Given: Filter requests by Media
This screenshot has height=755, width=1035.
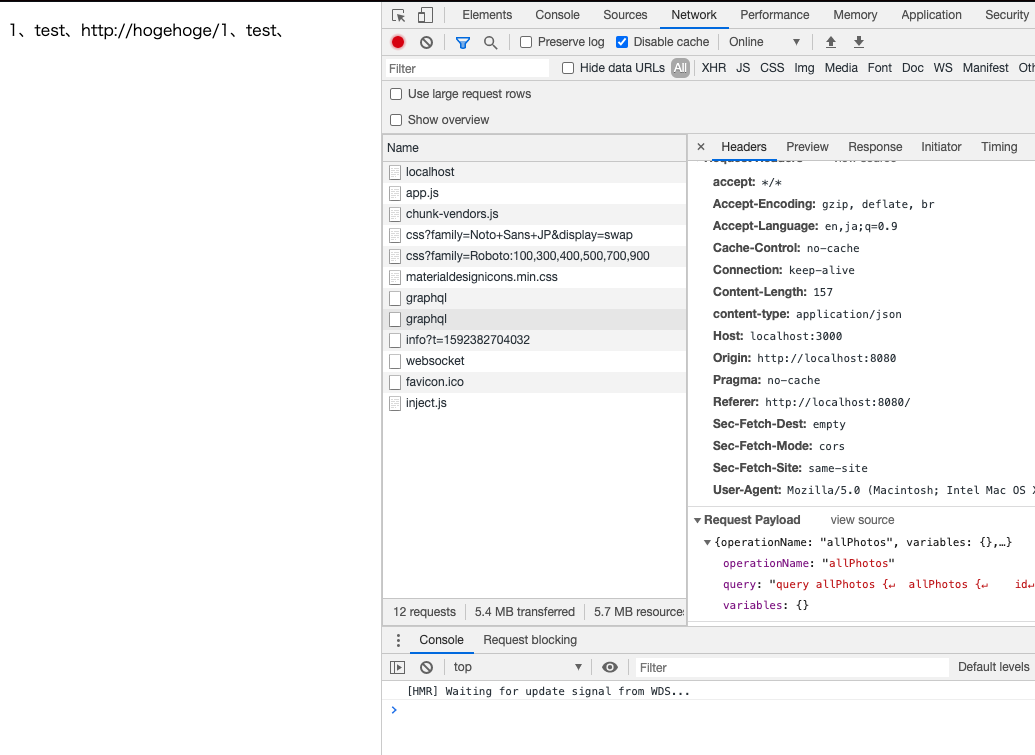Looking at the screenshot, I should click(x=841, y=68).
